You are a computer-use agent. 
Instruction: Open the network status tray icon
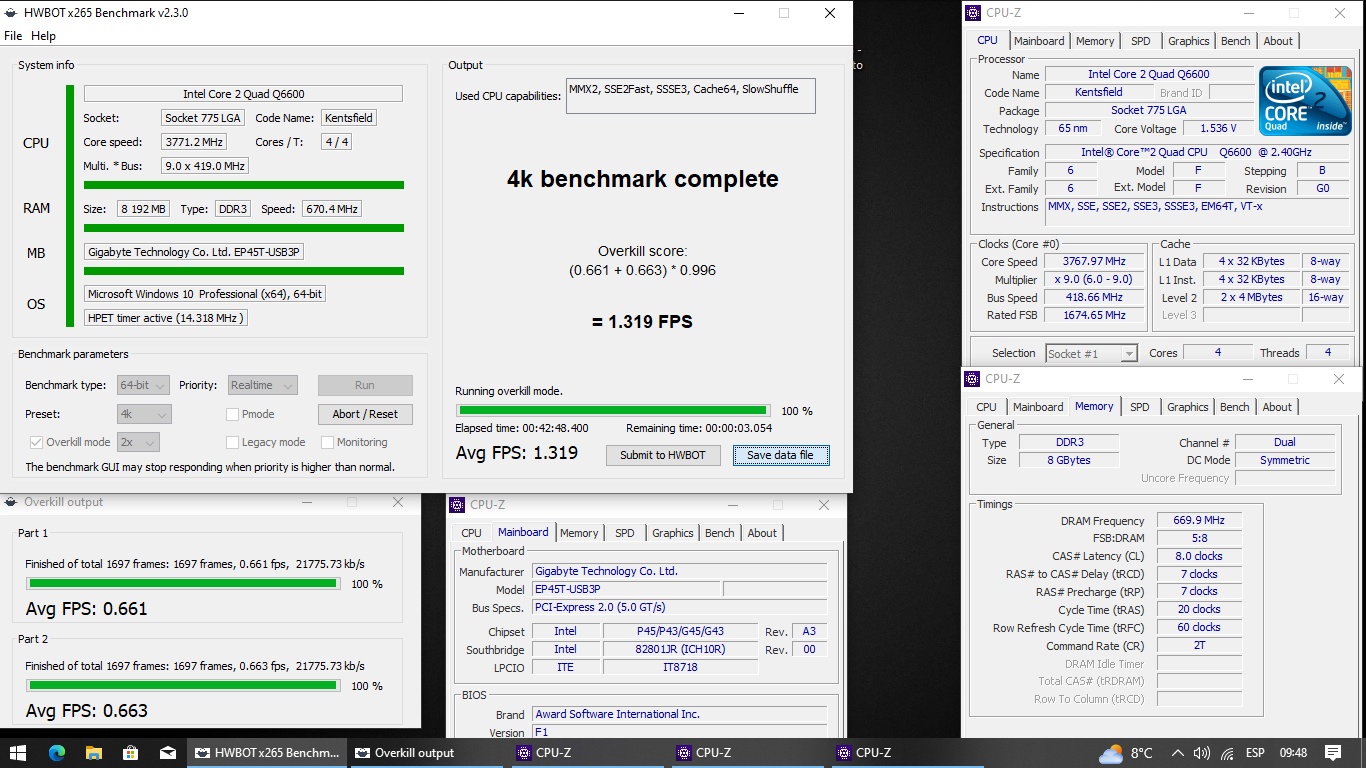[x=1227, y=753]
